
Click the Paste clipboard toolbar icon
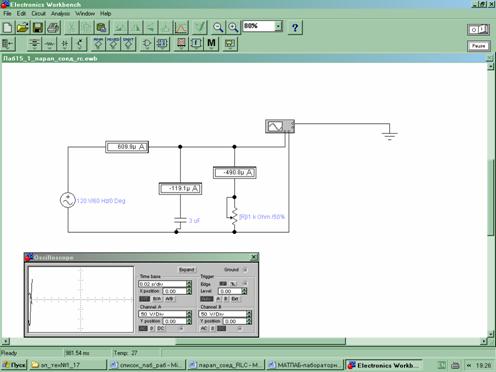tap(102, 27)
